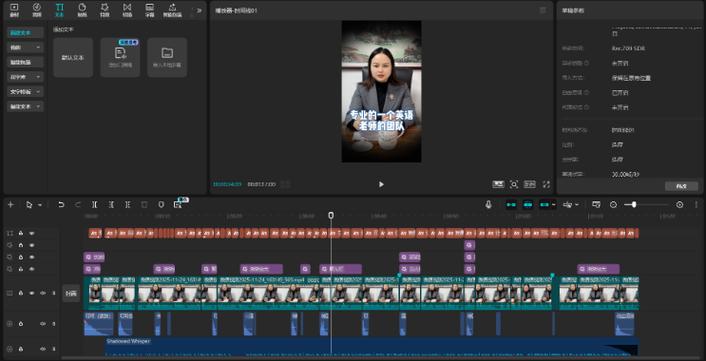Open the effects (特效) tab
This screenshot has width=706, height=361.
click(x=104, y=10)
